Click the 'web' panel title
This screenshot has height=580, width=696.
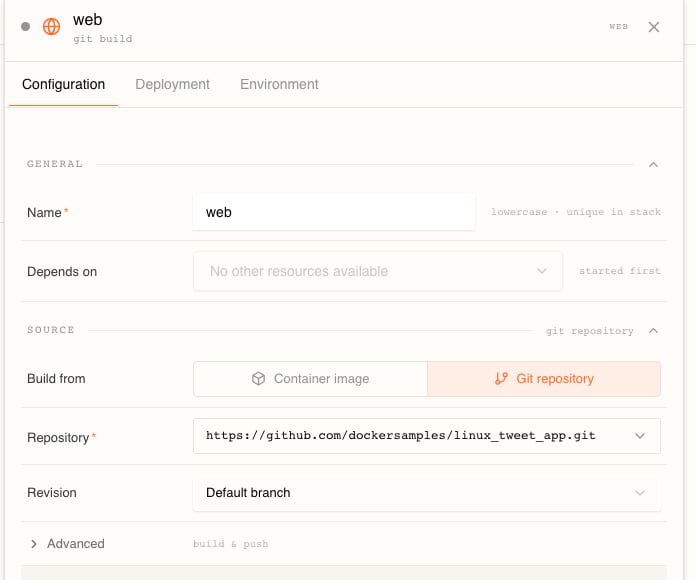[87, 20]
